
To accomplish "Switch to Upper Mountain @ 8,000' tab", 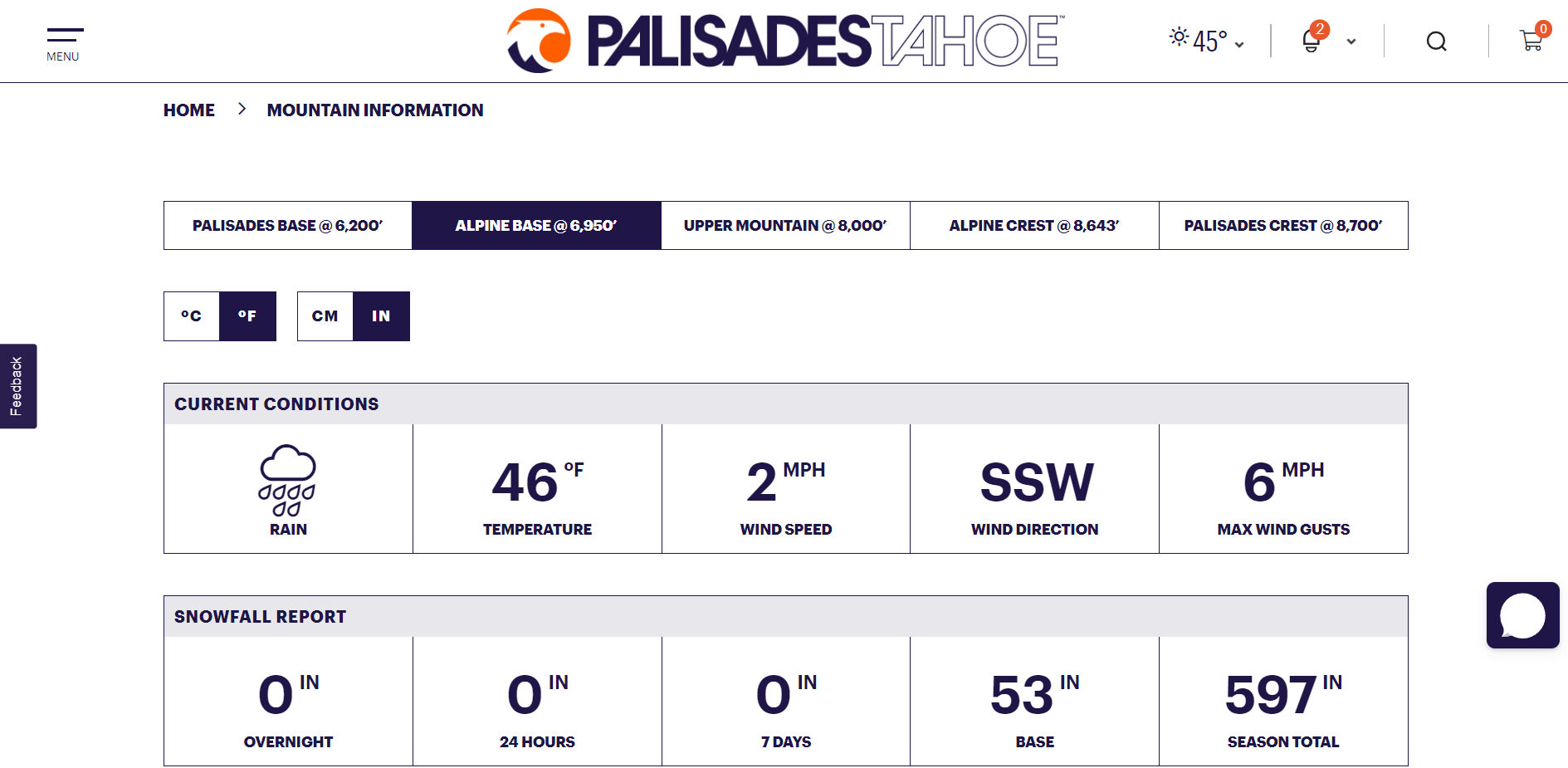I will 785,225.
